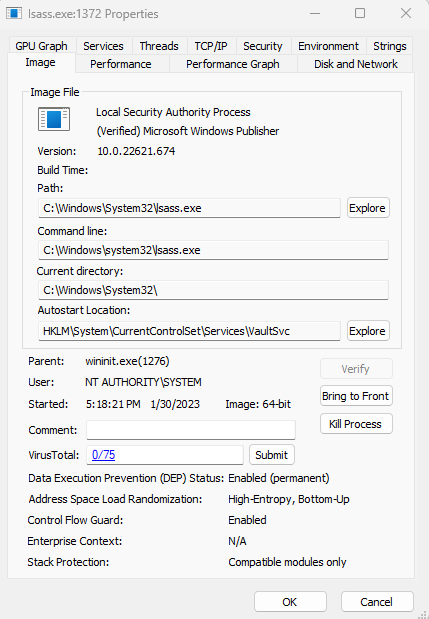Click "Compatible modules only" stack protection value
The height and width of the screenshot is (619, 429).
point(287,562)
